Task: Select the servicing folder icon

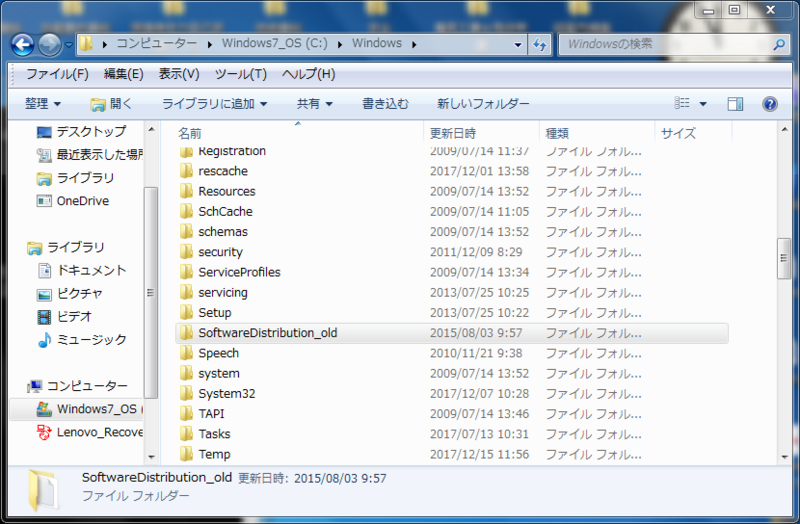Action: [187, 292]
